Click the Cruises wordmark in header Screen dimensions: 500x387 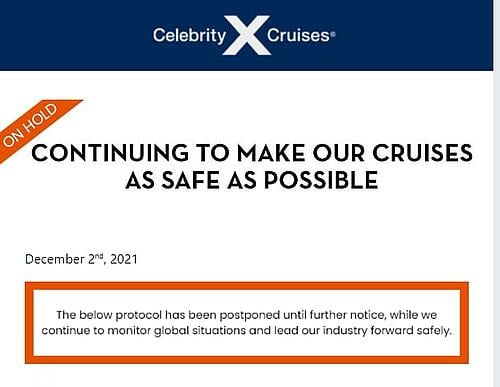[x=298, y=35]
